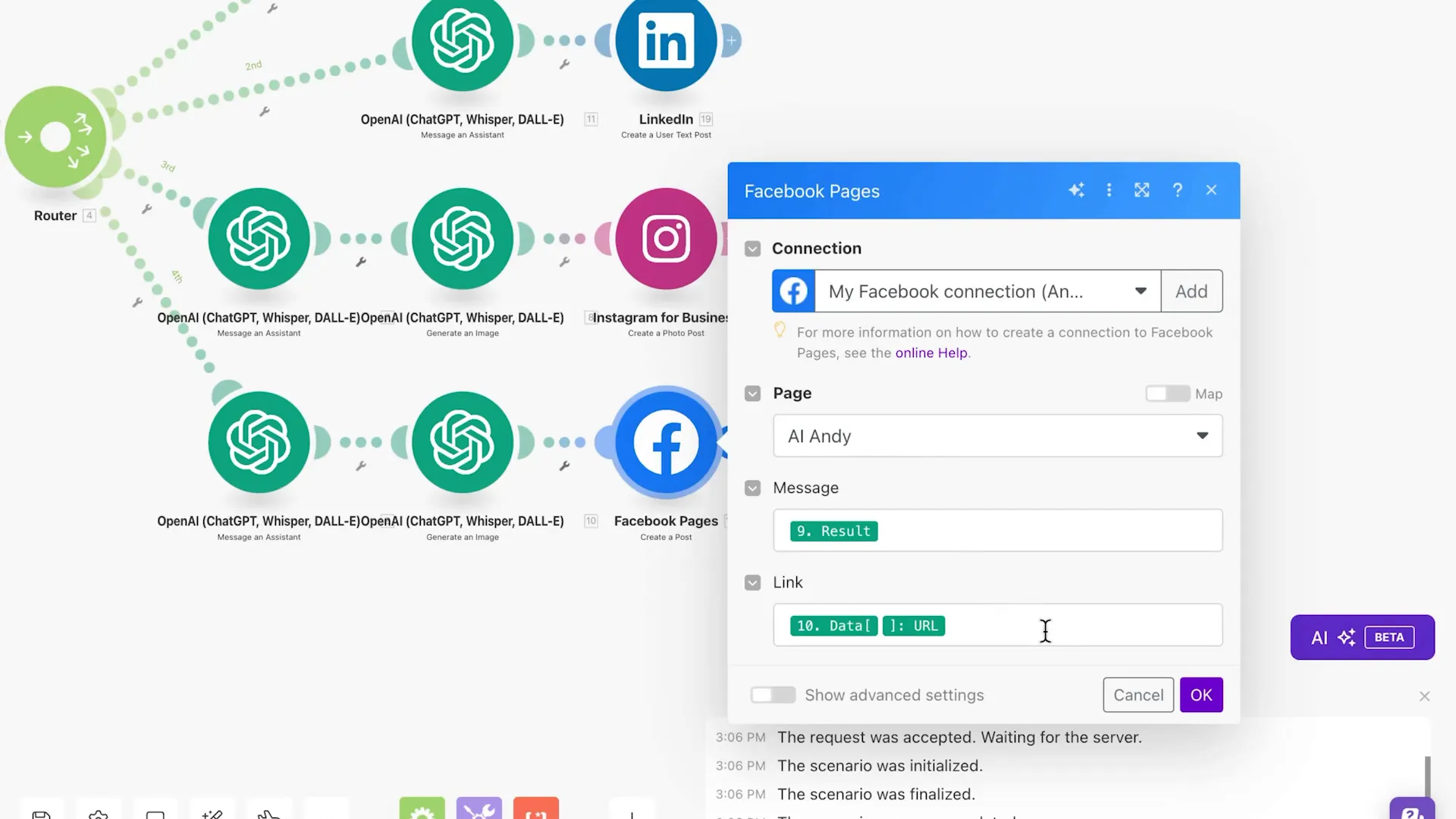
Task: Click wrench between OpenAI and Facebook Pages
Action: tap(564, 466)
